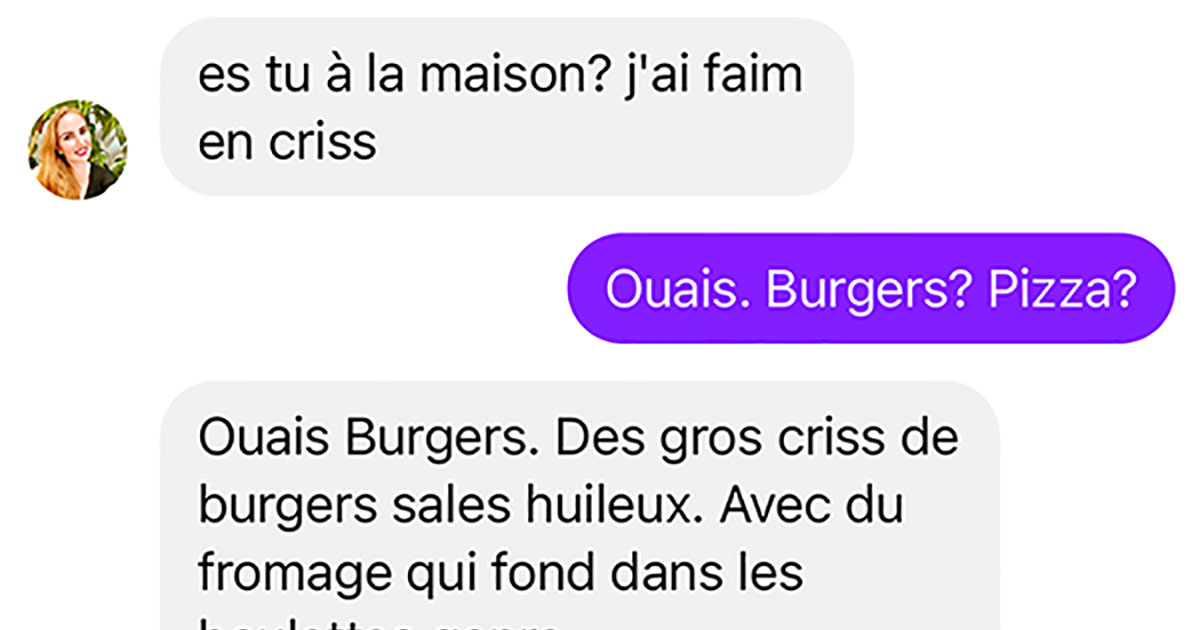Image resolution: width=1200 pixels, height=630 pixels.
Task: Open the sender's round profile avatar
Action: (78, 149)
